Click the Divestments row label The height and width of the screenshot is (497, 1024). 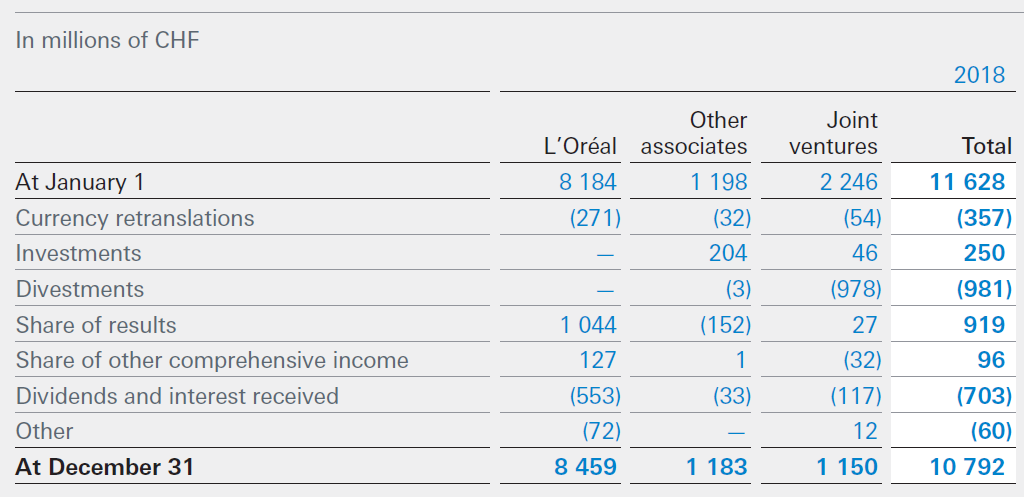pos(80,290)
